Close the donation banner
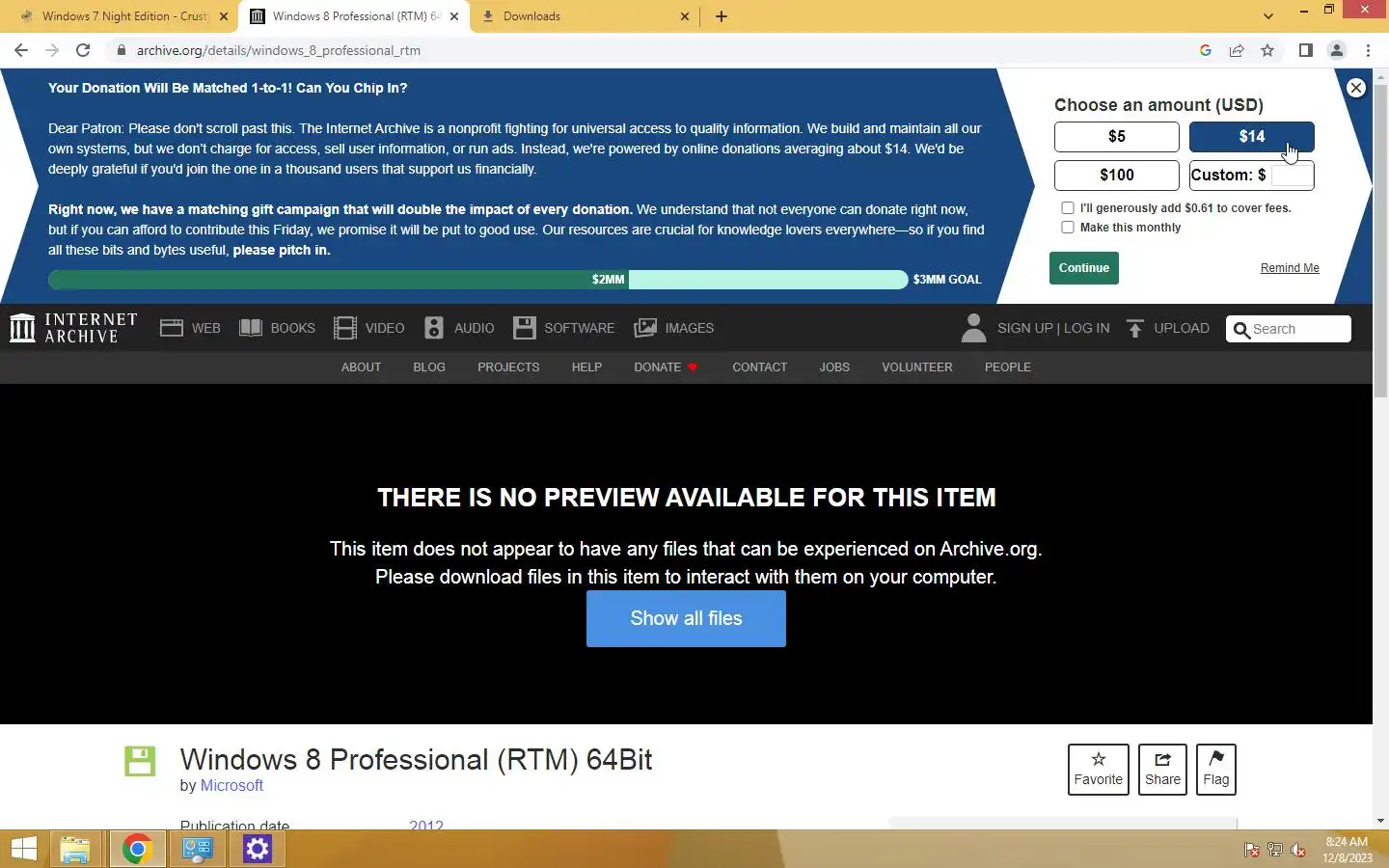This screenshot has width=1389, height=868. (1355, 88)
